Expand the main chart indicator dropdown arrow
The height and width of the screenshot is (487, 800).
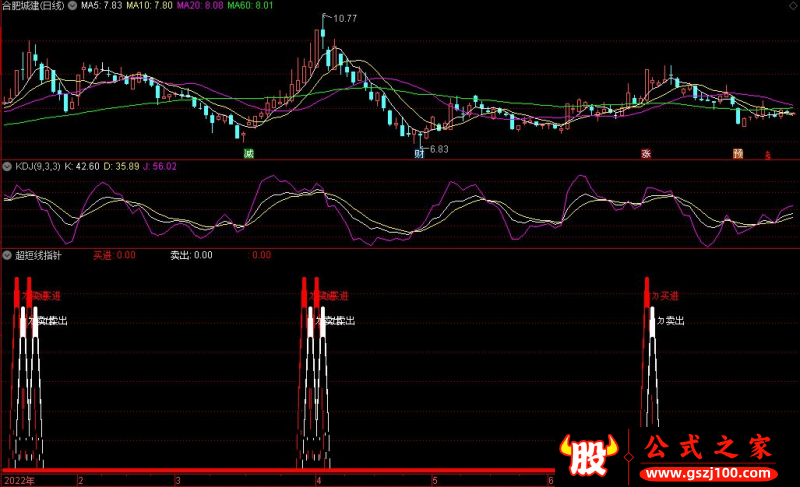tap(7, 6)
